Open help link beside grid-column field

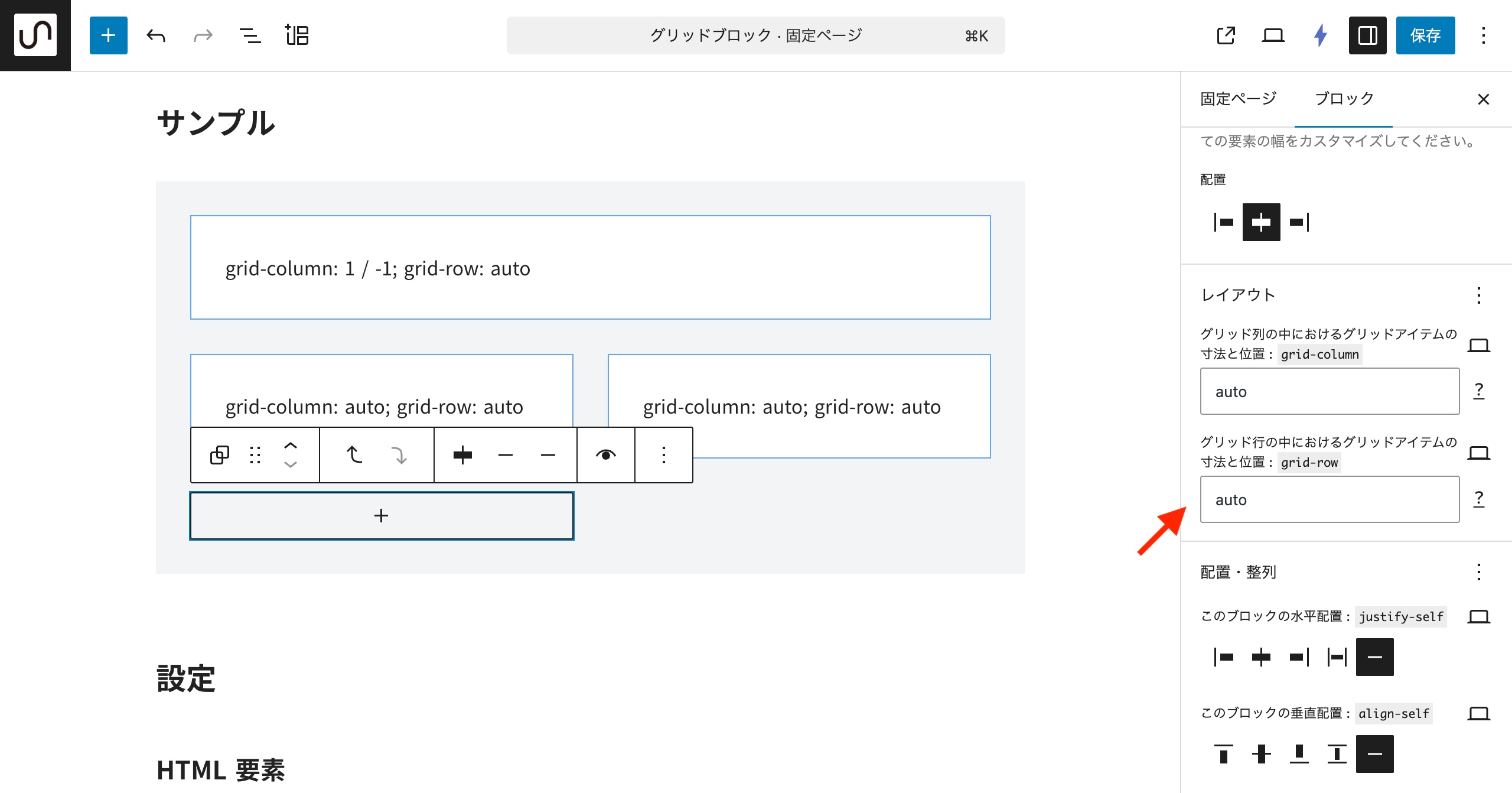[1478, 391]
